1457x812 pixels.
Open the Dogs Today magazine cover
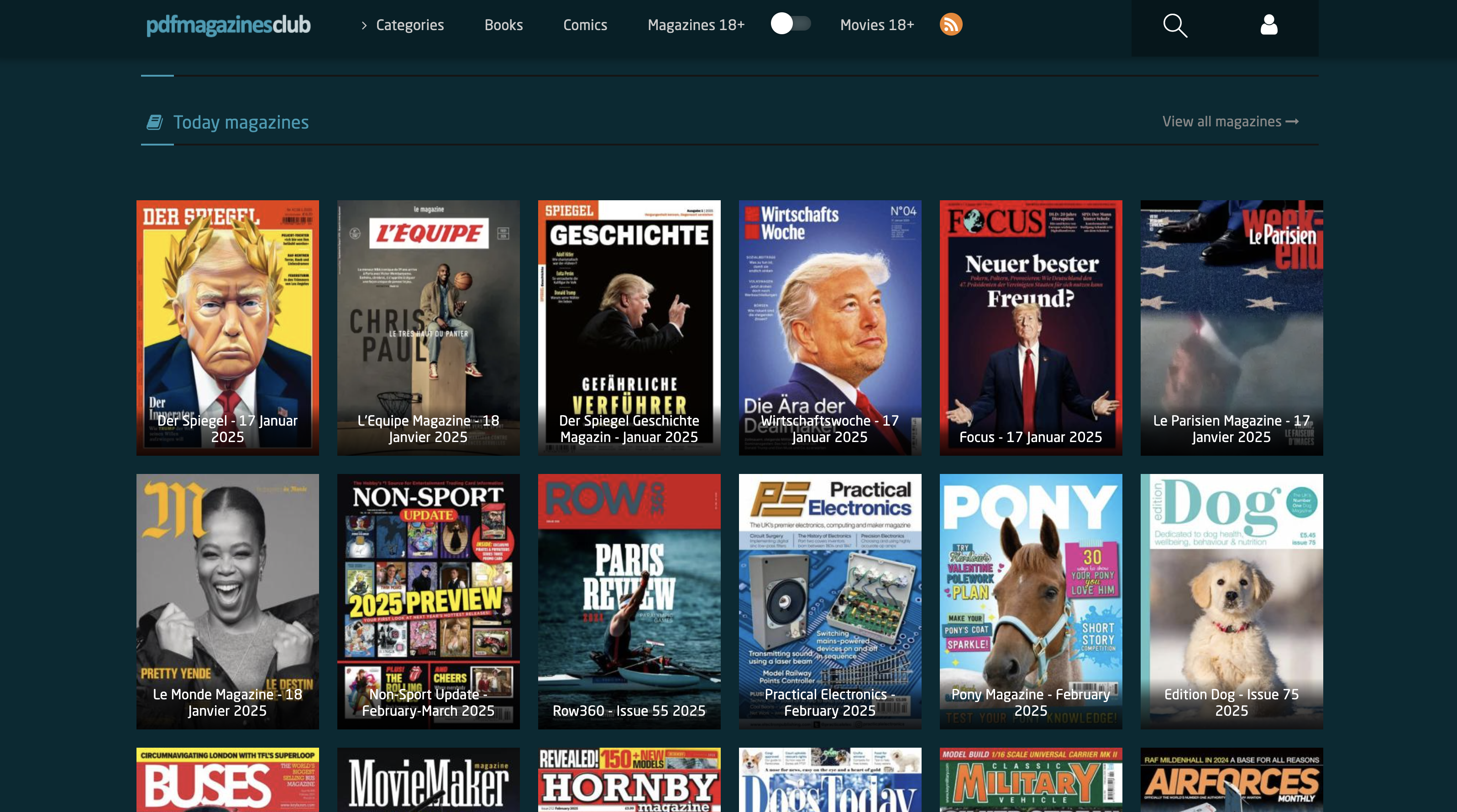coord(830,780)
